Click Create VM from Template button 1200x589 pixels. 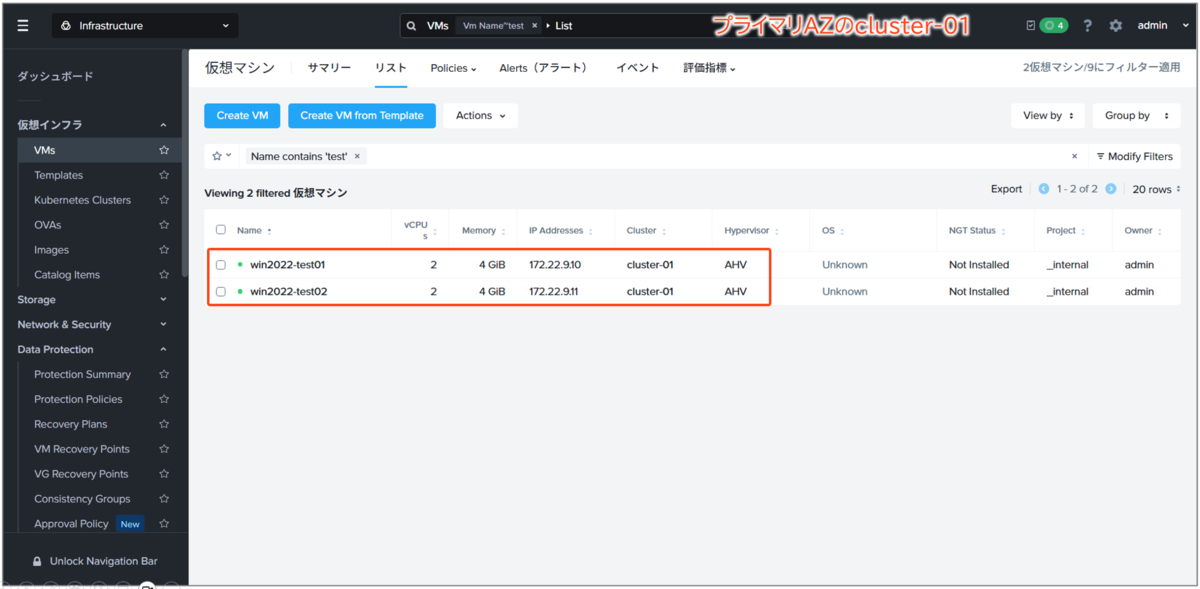[x=362, y=116]
